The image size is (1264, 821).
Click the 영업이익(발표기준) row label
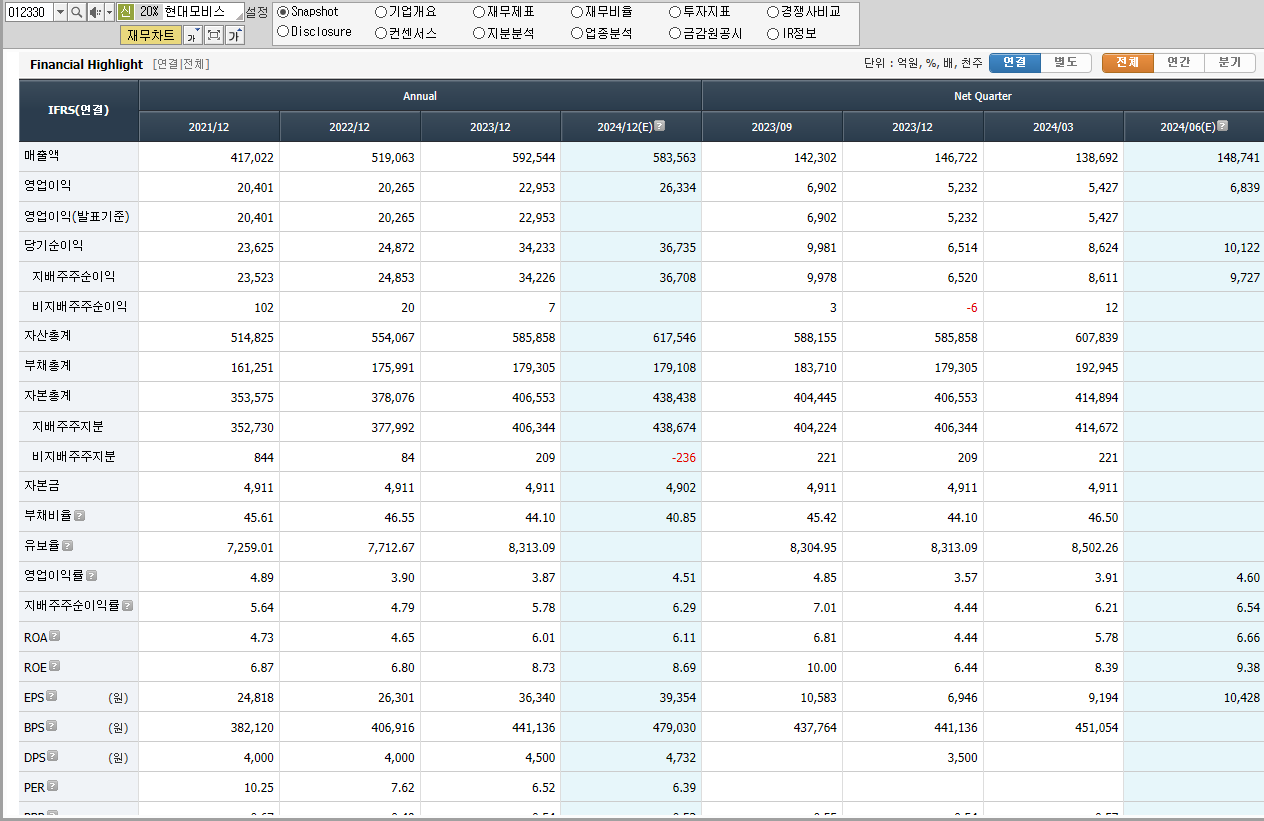[x=77, y=216]
